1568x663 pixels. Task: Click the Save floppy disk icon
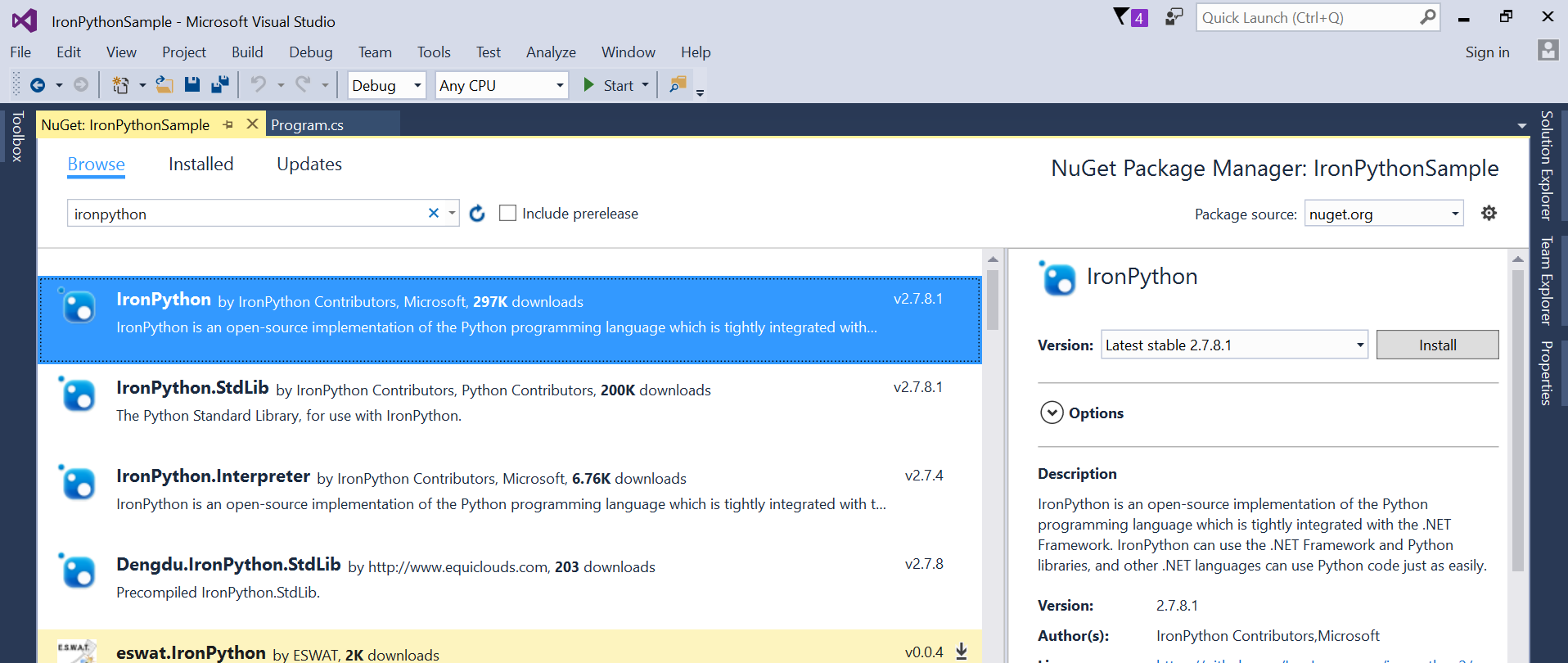click(192, 84)
